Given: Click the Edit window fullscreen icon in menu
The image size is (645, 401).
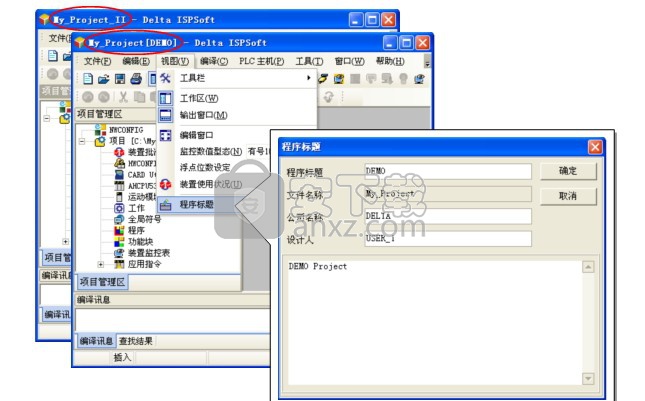Looking at the screenshot, I should pyautogui.click(x=165, y=135).
